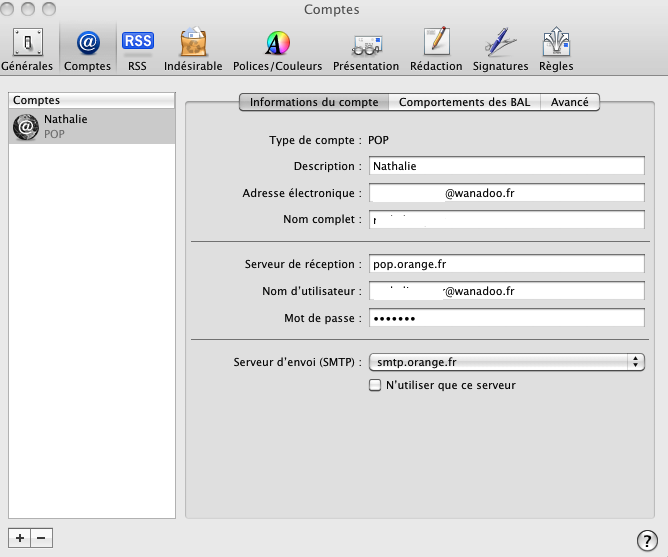Open the Indésirable junk mail settings
The height and width of the screenshot is (557, 668).
[192, 49]
